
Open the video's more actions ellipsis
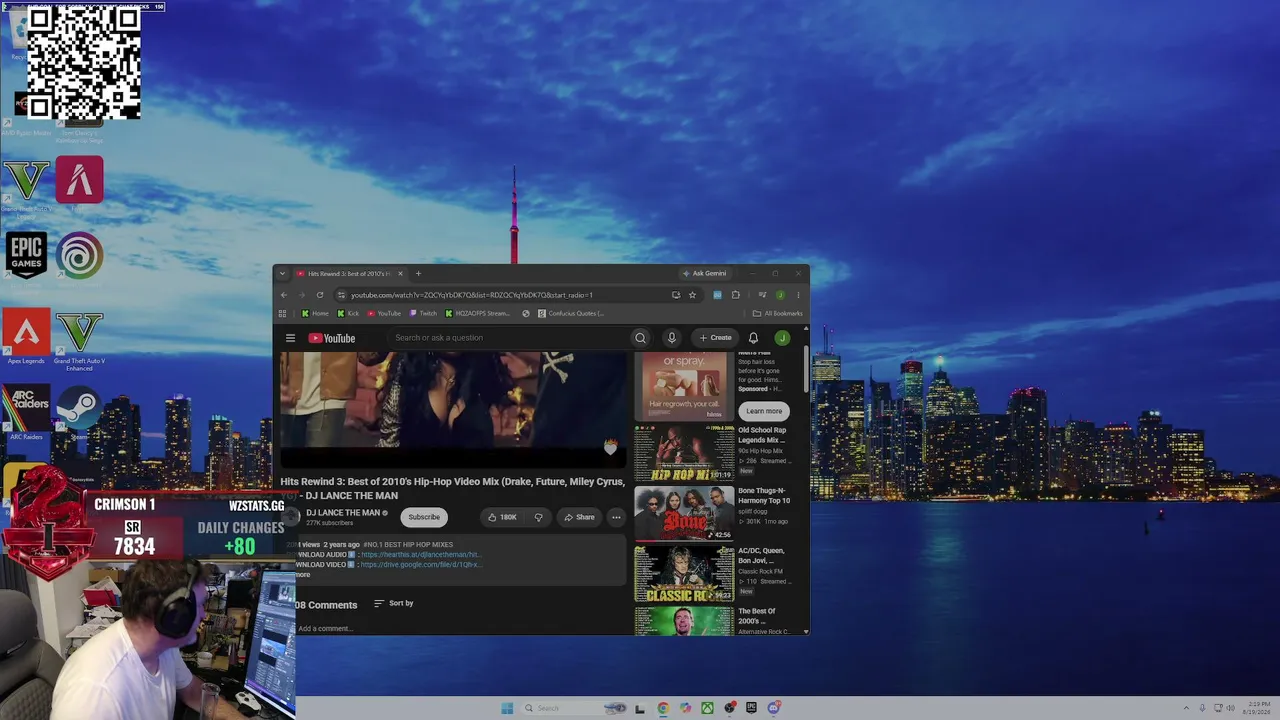616,517
